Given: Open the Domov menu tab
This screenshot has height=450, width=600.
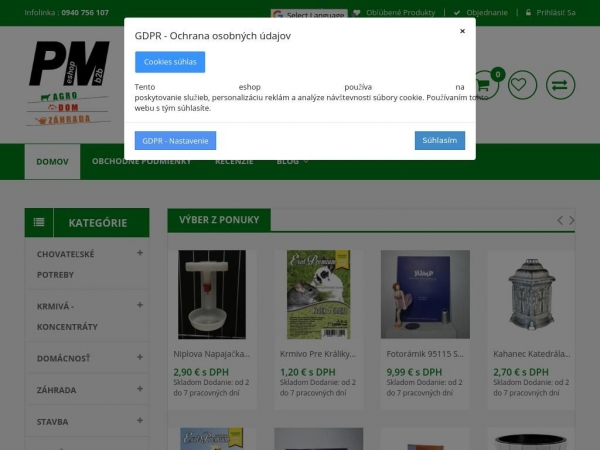Looking at the screenshot, I should [x=52, y=161].
